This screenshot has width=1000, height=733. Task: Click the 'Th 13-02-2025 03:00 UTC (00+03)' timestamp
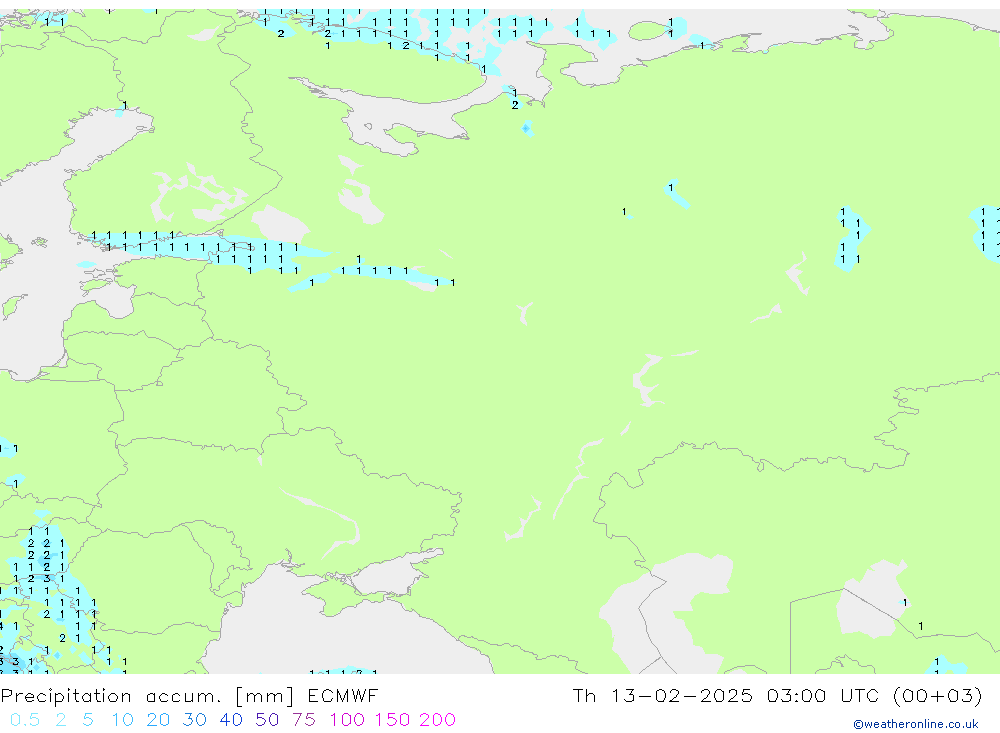pos(777,696)
